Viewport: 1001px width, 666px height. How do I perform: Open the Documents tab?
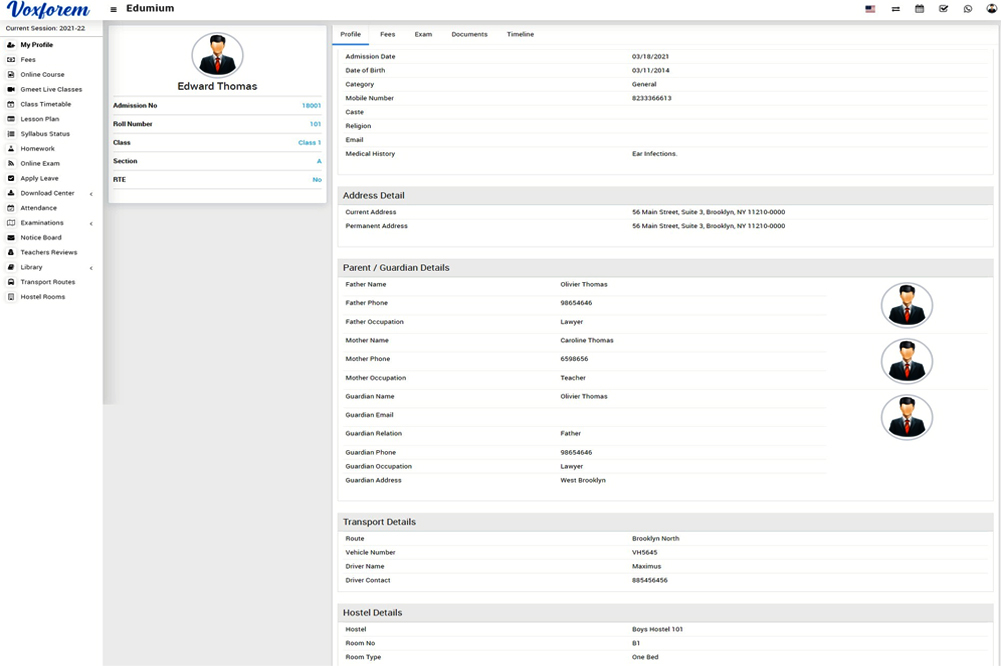pos(469,35)
